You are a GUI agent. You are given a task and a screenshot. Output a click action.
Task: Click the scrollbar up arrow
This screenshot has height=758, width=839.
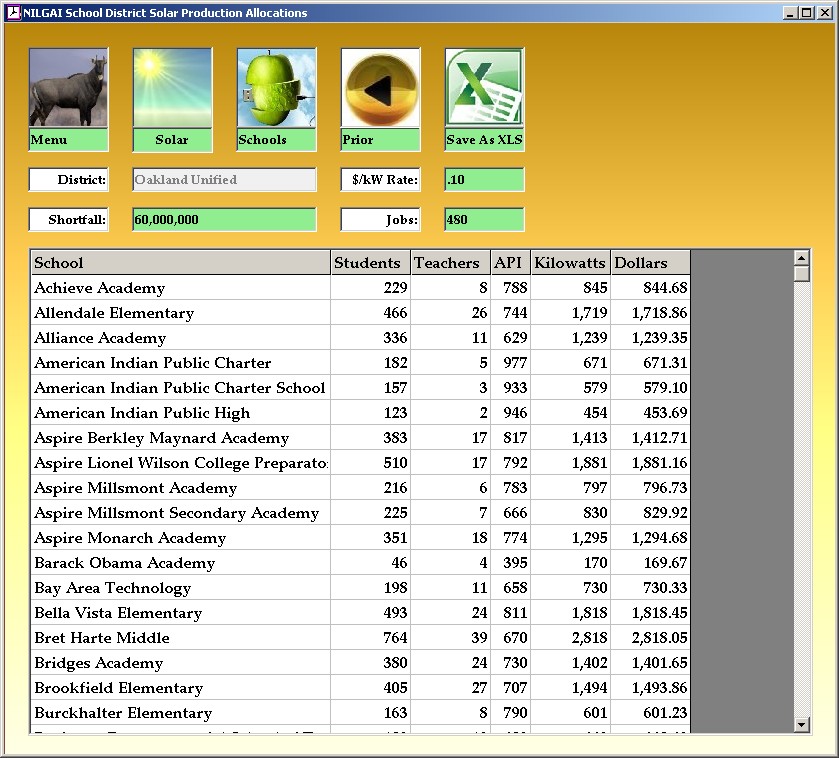click(x=801, y=257)
